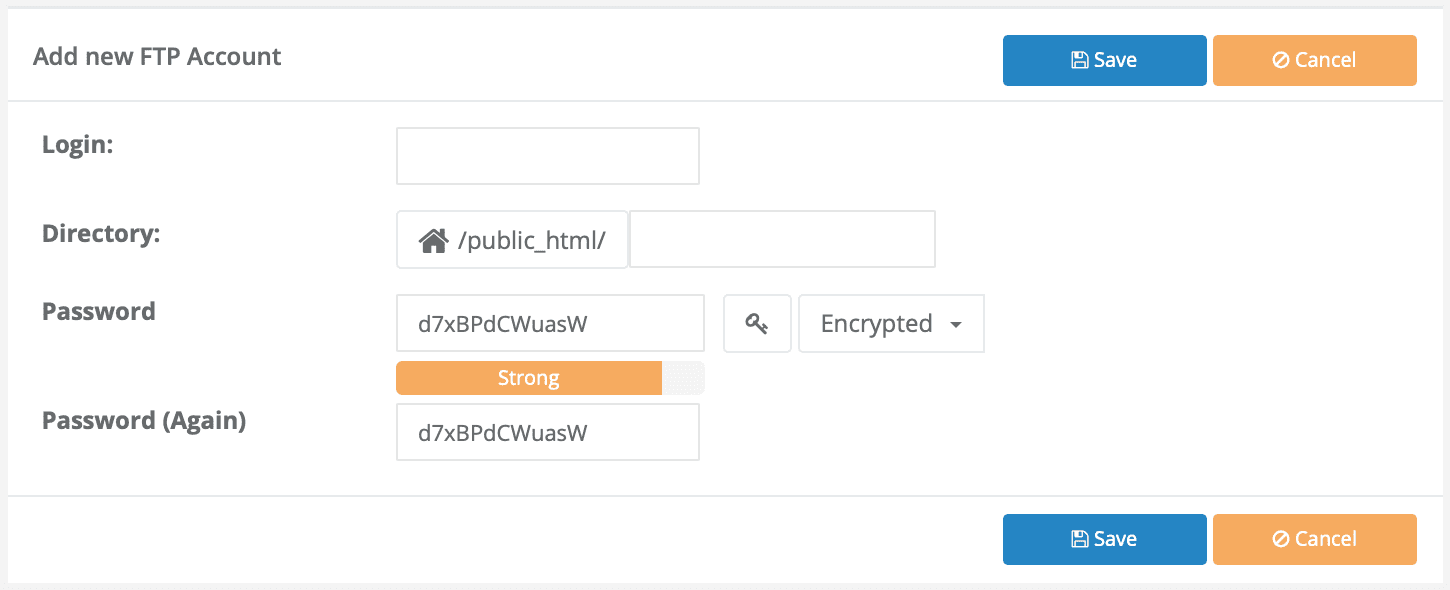1450x590 pixels.
Task: Click the Strong password strength meter
Action: (x=529, y=377)
